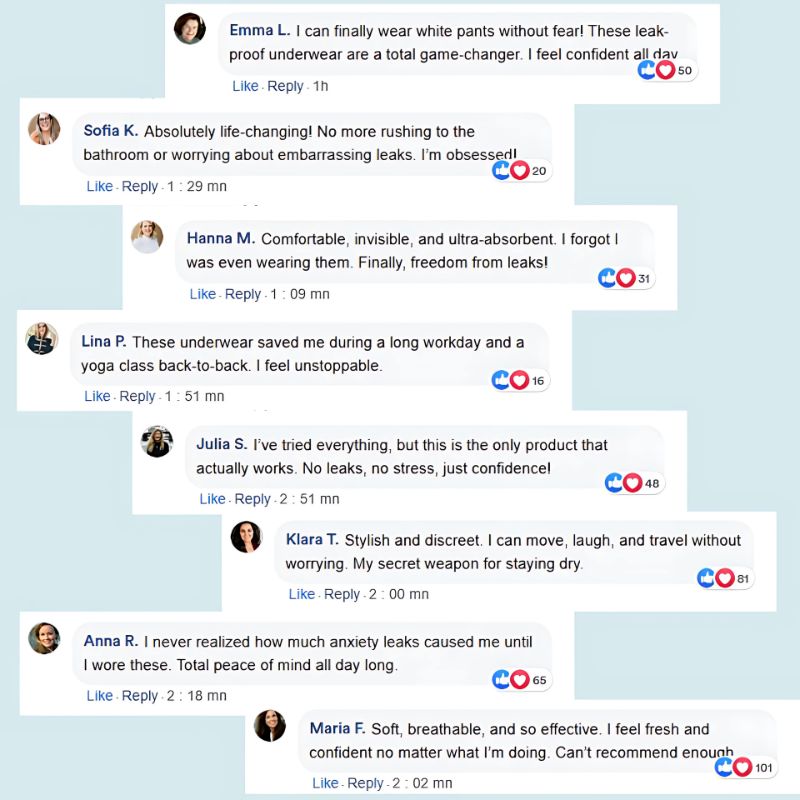Open Julia S.'s profile avatar
The image size is (800, 800).
(157, 442)
